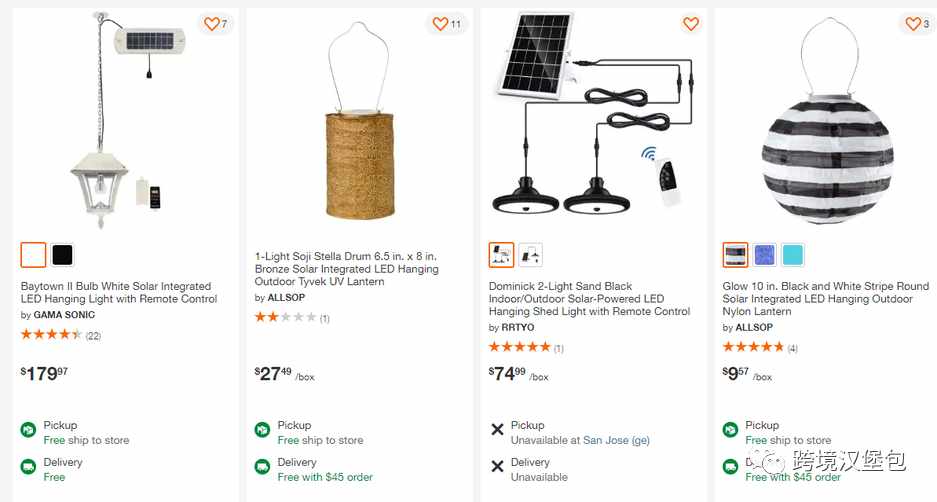Select the white color swatch for Baytown II

pyautogui.click(x=33, y=255)
